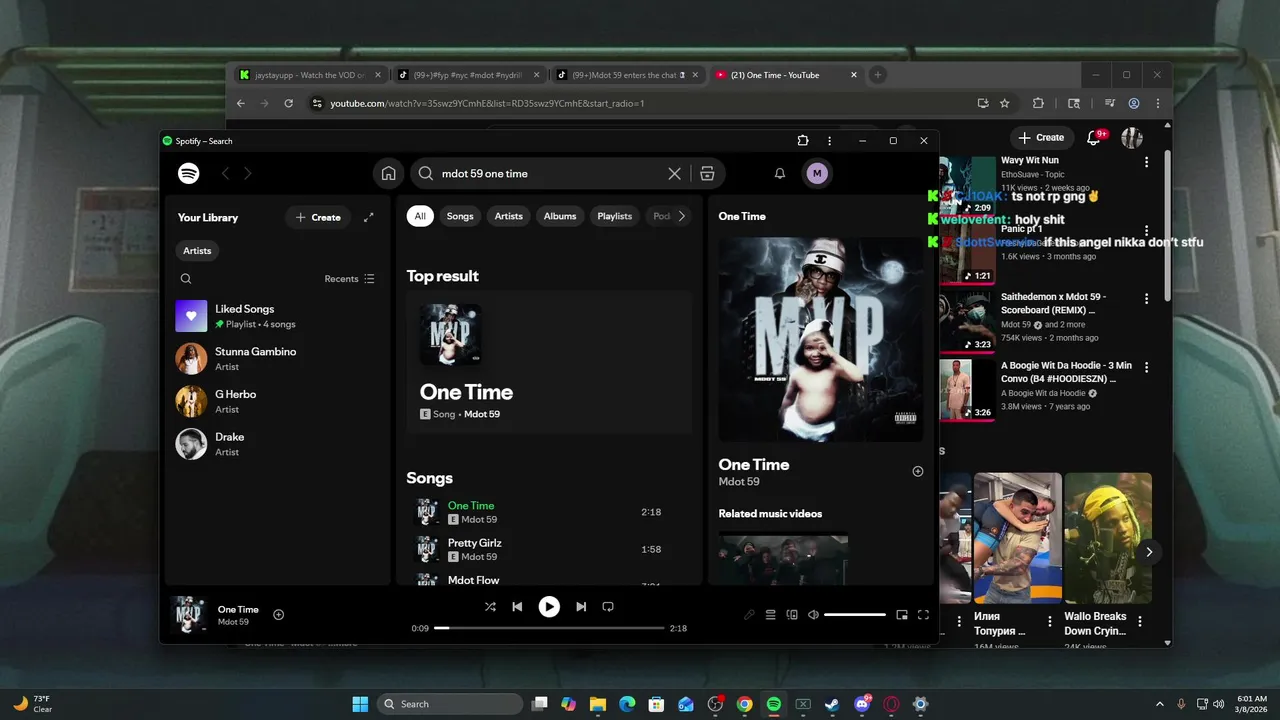Skip to previous track
Screen dimensions: 1280x720
[x=517, y=607]
